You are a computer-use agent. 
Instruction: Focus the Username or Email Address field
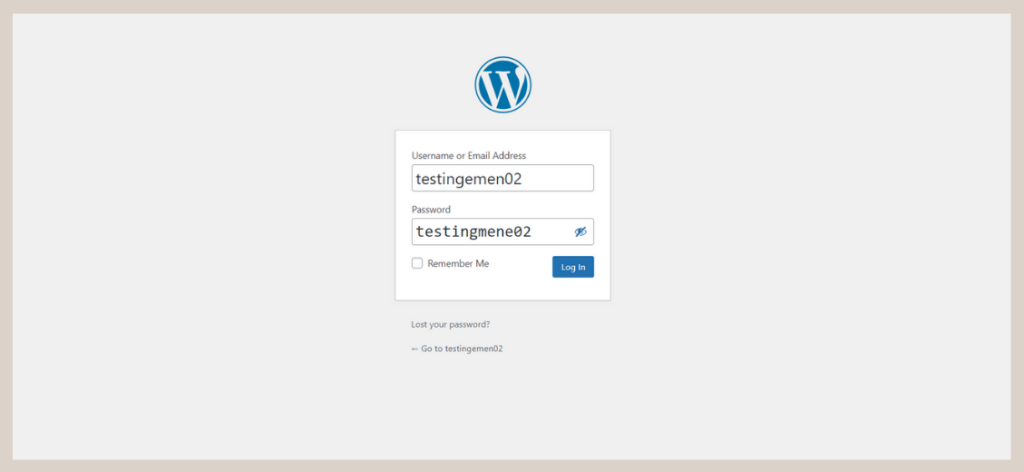(x=502, y=178)
